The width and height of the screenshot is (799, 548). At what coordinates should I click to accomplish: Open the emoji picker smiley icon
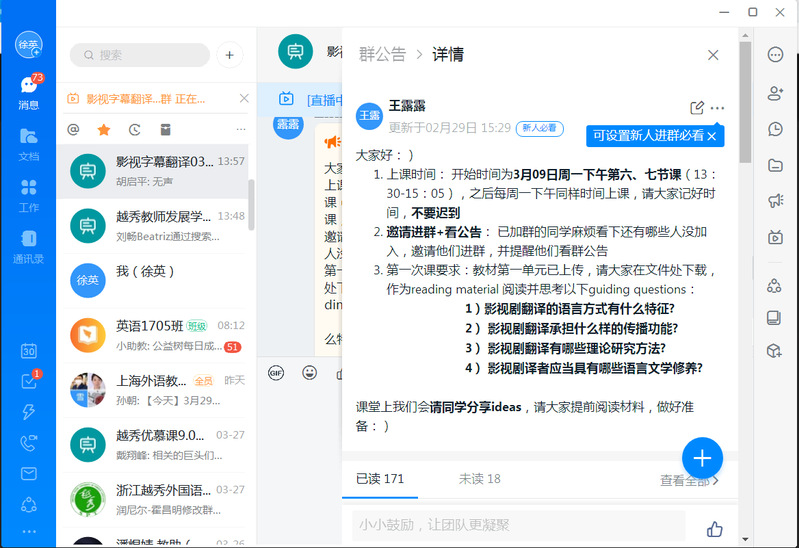click(x=309, y=373)
